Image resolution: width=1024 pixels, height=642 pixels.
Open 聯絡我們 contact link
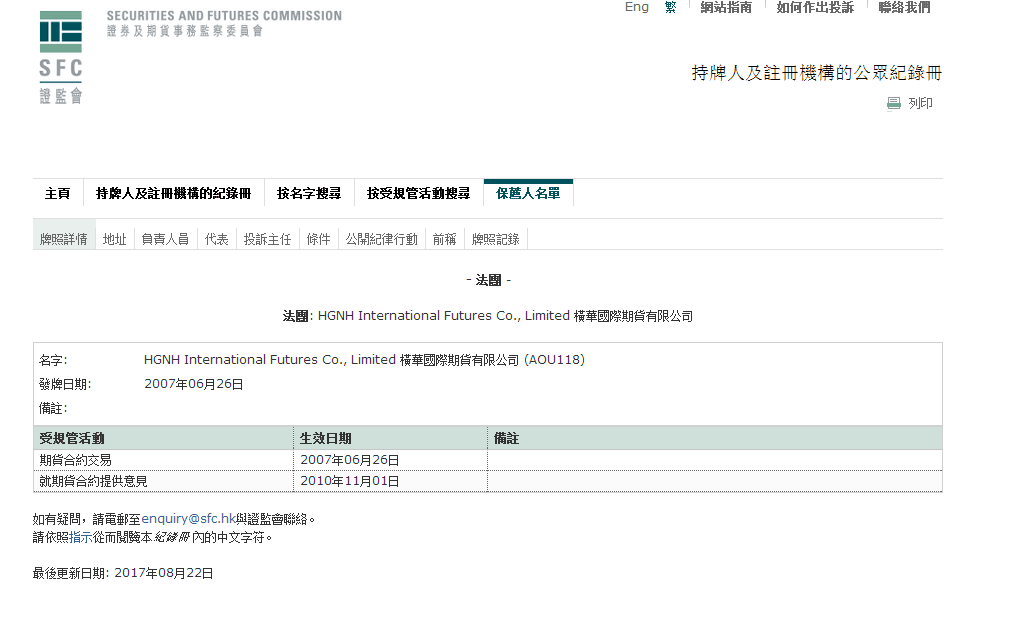click(904, 7)
